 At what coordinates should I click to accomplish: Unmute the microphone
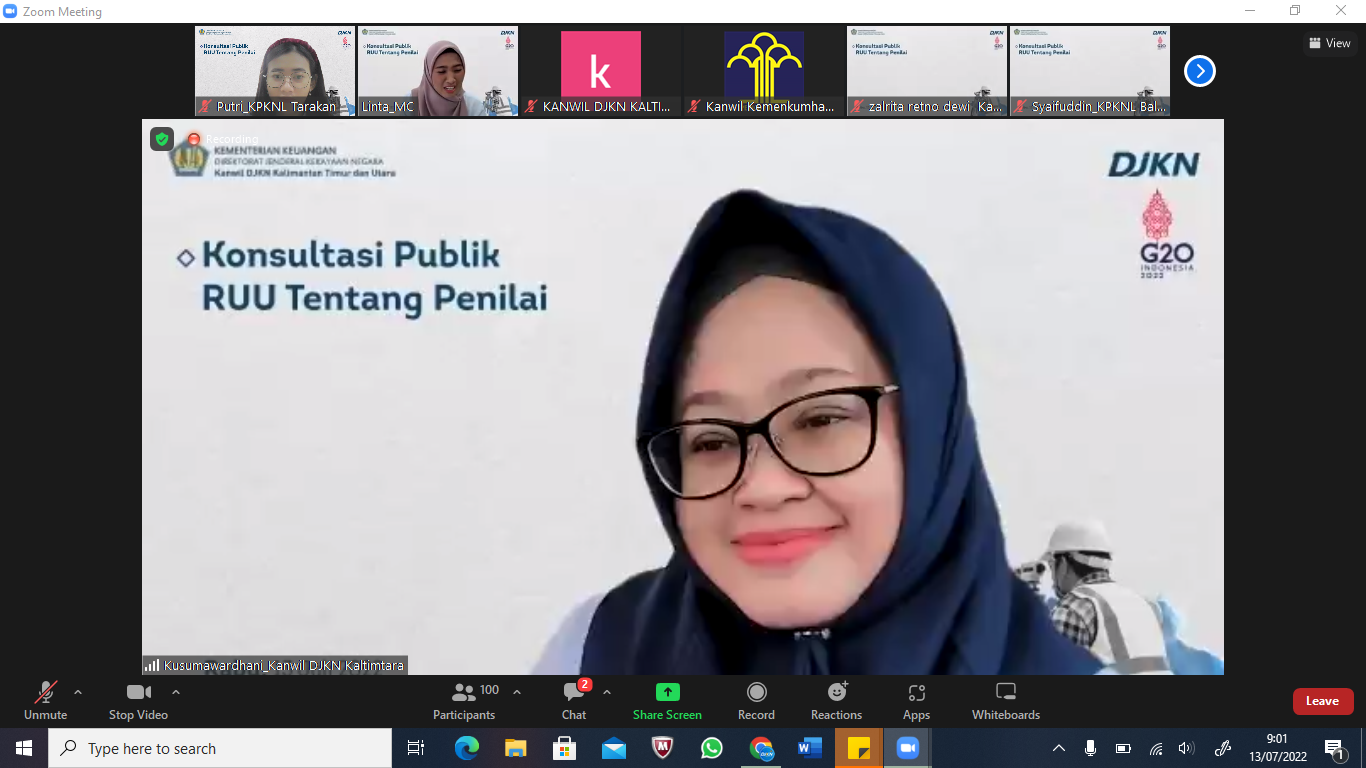click(46, 700)
